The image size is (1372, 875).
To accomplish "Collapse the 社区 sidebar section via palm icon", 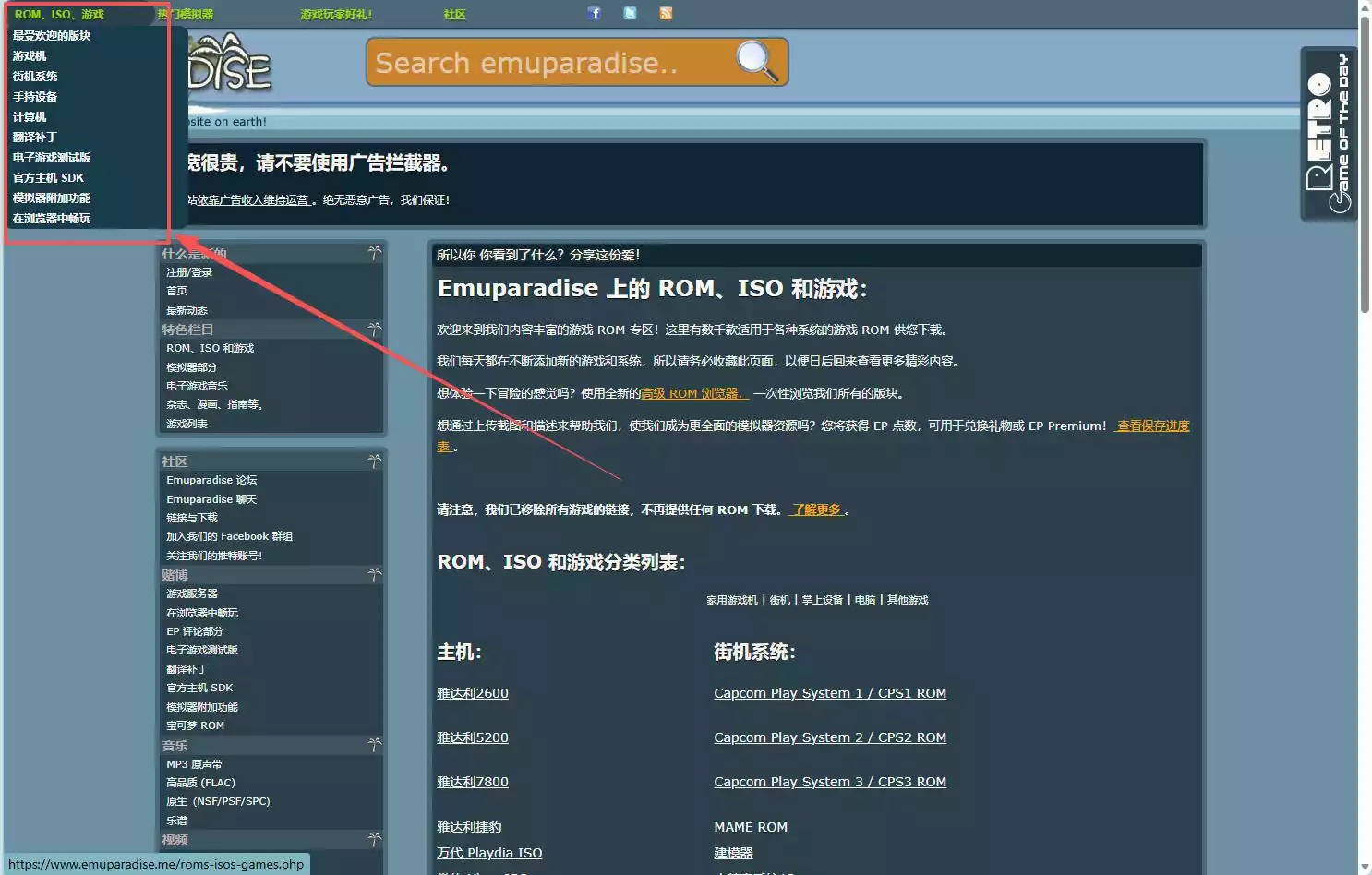I will click(374, 461).
